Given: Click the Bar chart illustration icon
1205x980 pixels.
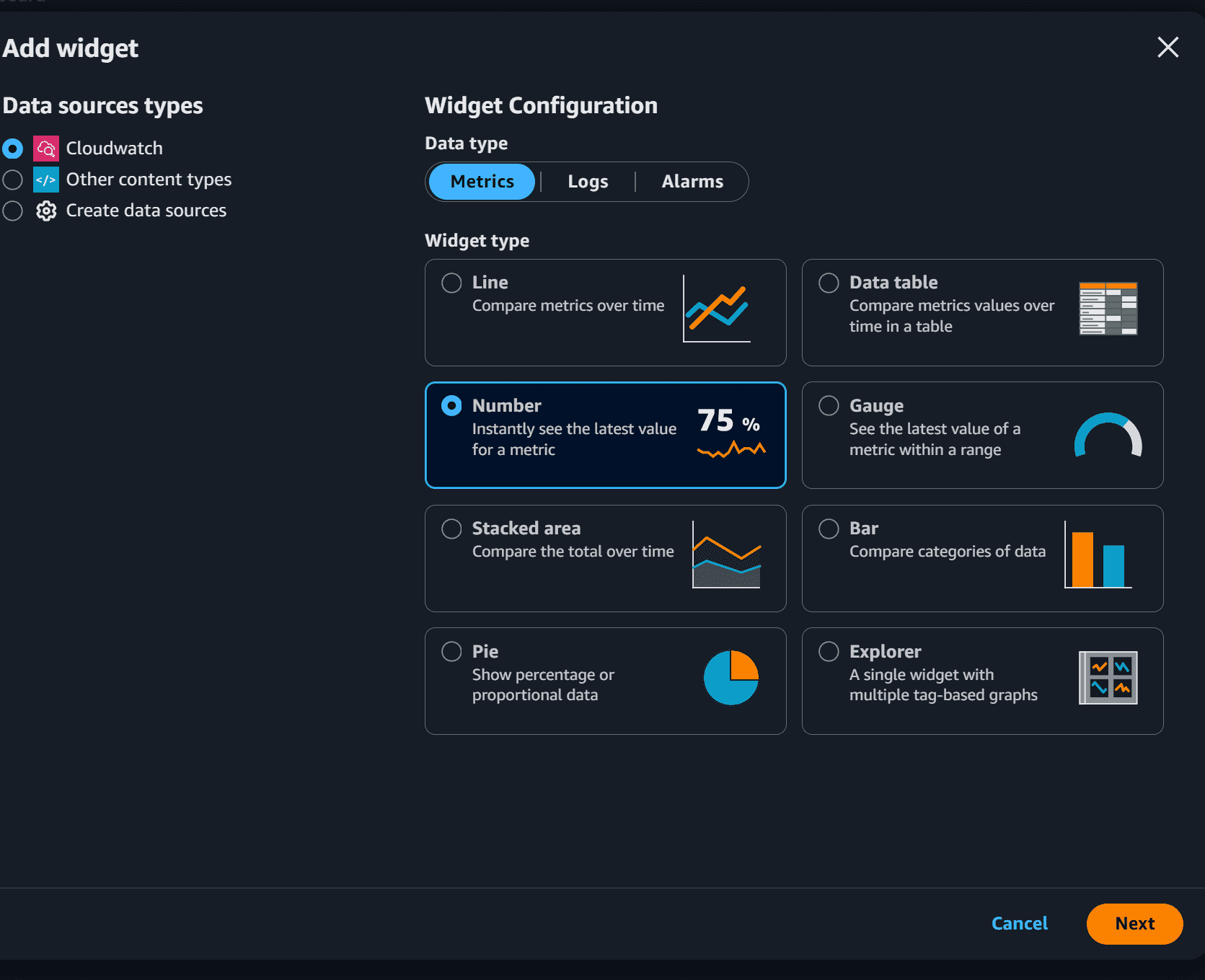Looking at the screenshot, I should click(1098, 555).
